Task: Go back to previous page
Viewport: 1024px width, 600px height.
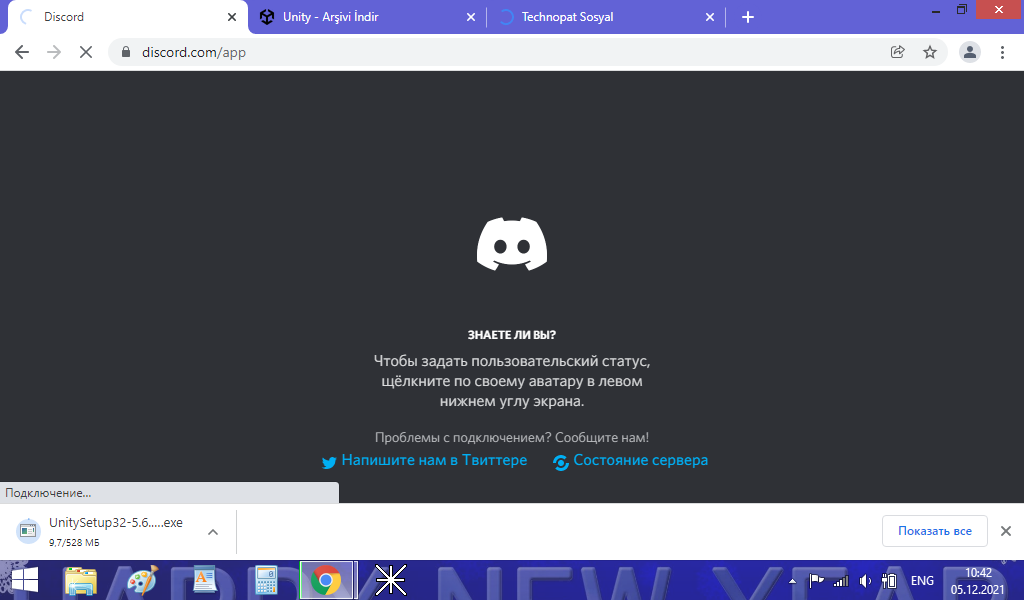Action: [x=22, y=52]
